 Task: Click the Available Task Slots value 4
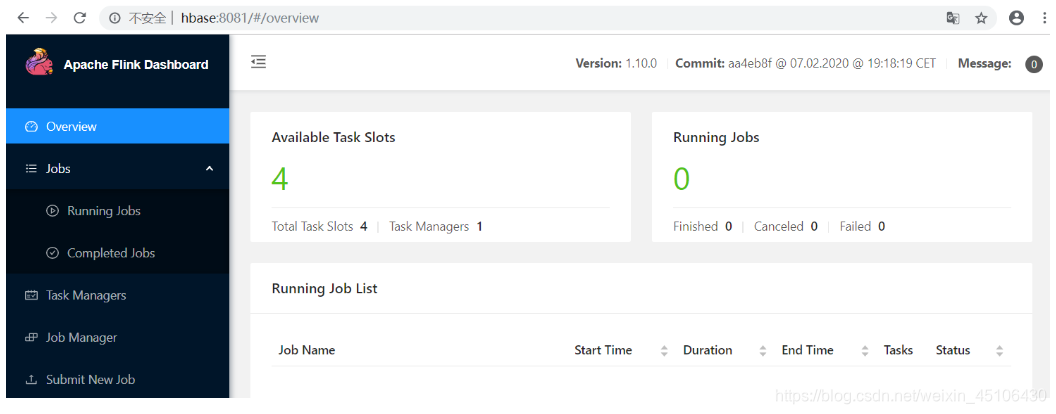pos(280,179)
